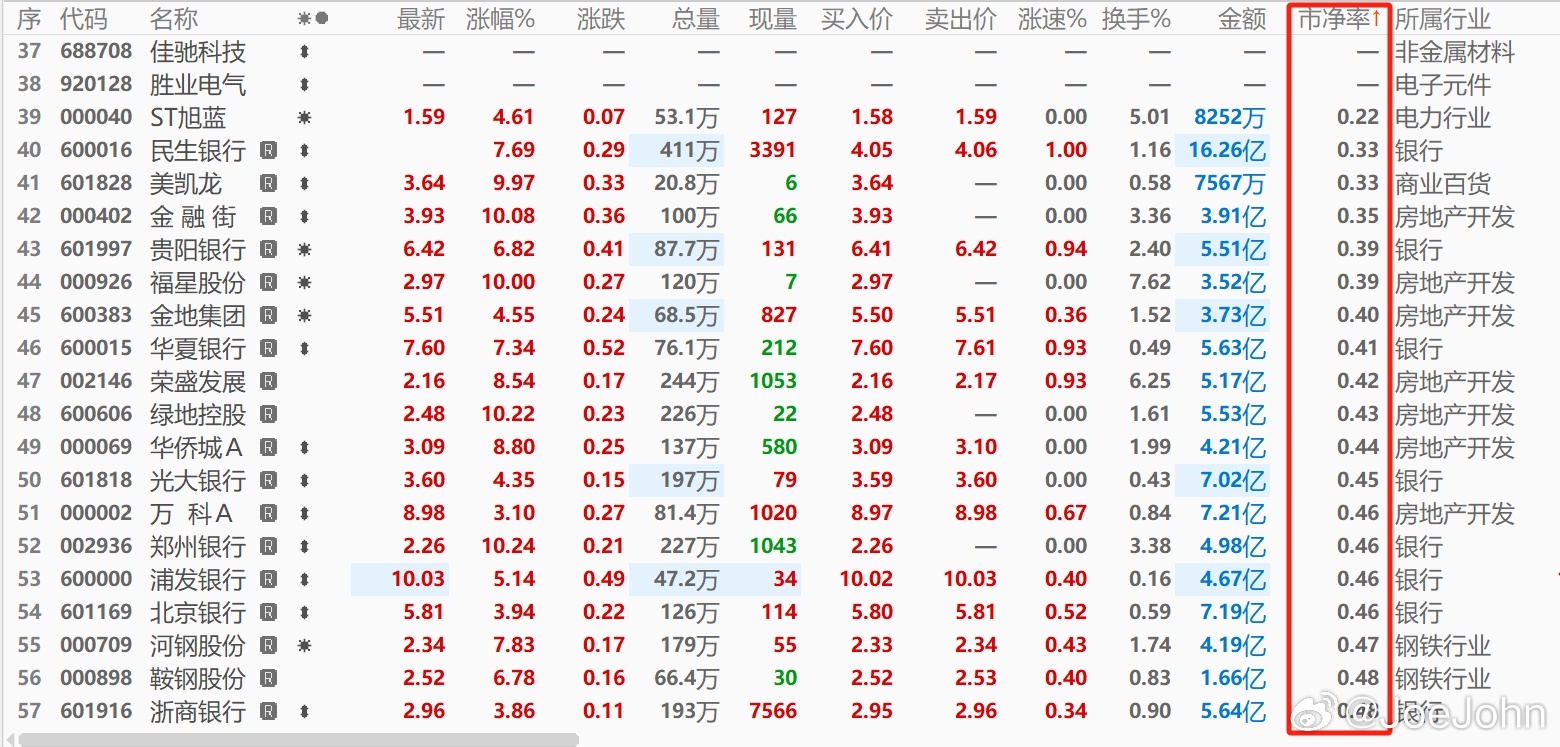The width and height of the screenshot is (1560, 747).
Task: Click the R badge beside 荣盛发展
Action: [x=268, y=382]
